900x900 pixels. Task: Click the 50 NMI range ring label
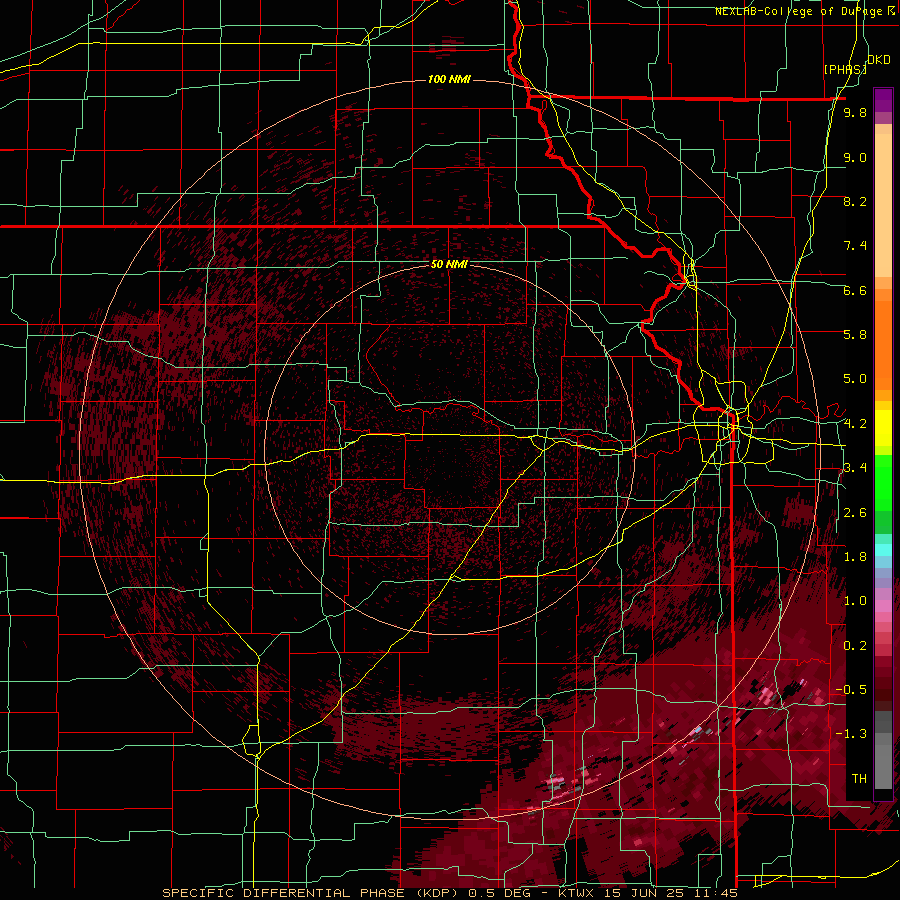[449, 264]
